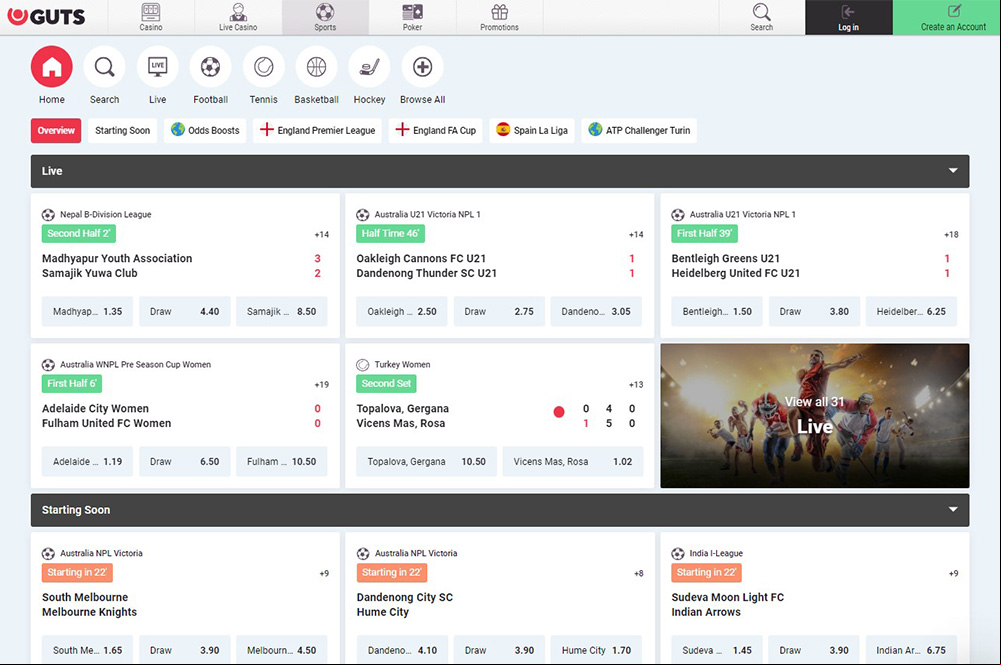This screenshot has width=1001, height=665.
Task: Go to the sports Home icon
Action: click(x=52, y=66)
